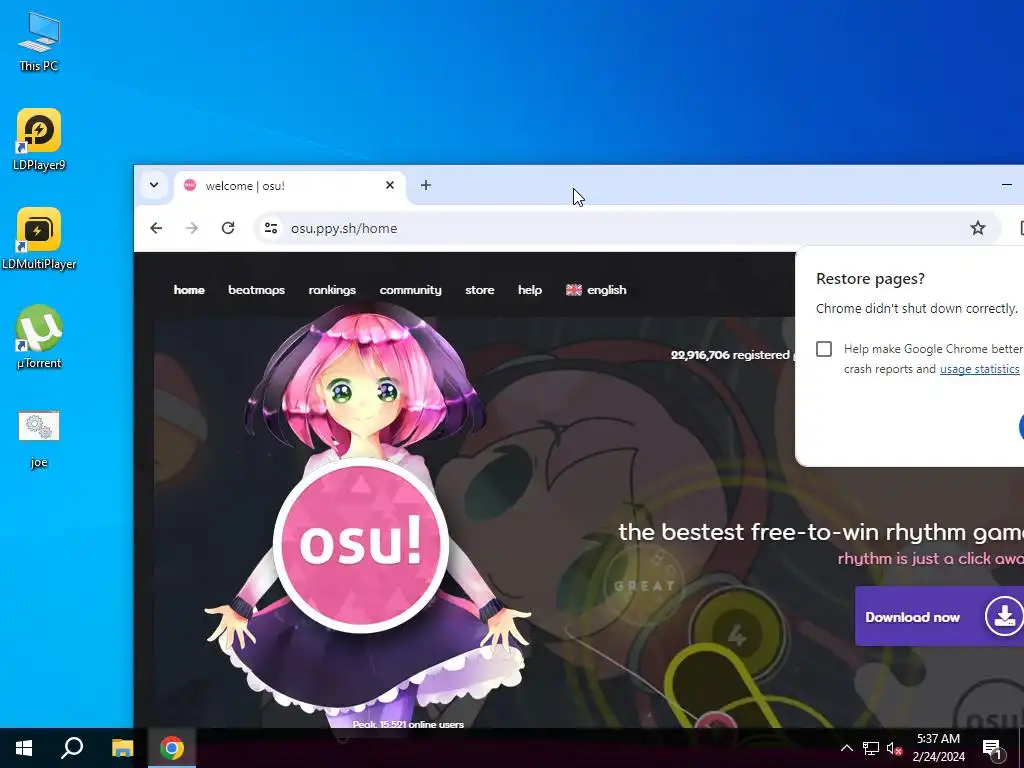Close the welcome | osu! tab
The width and height of the screenshot is (1024, 768).
pos(390,185)
